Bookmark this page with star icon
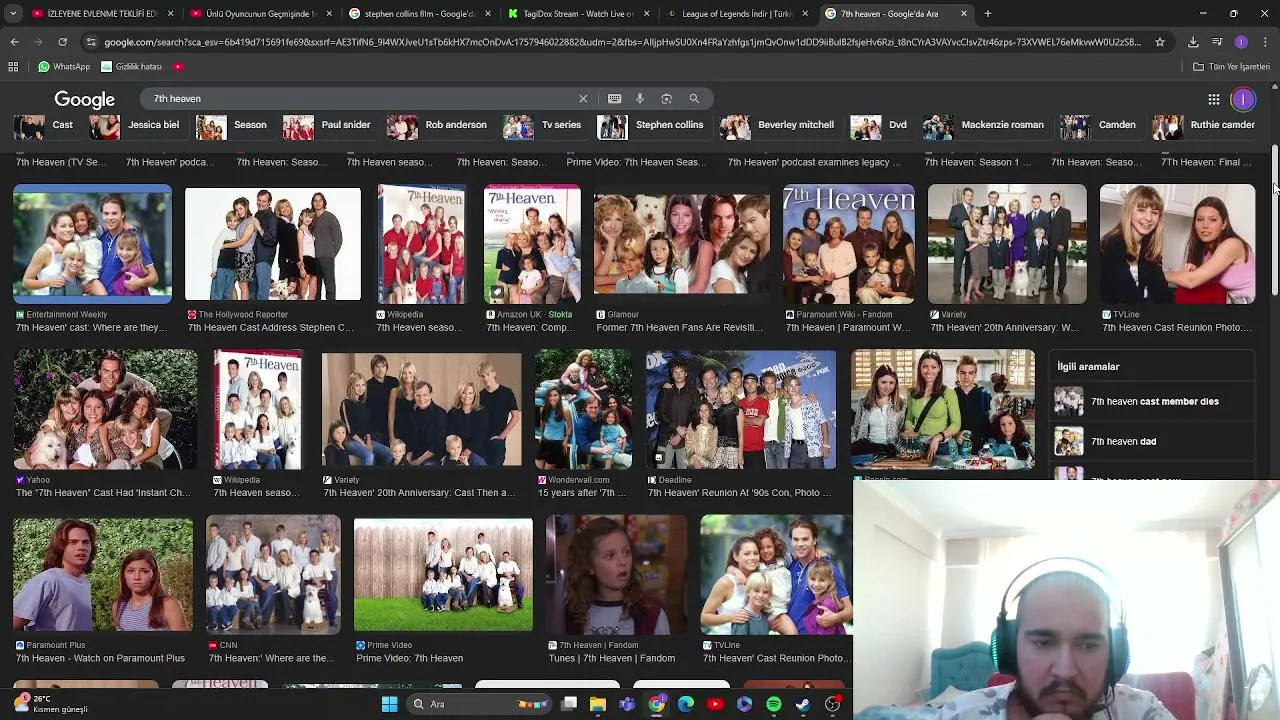The image size is (1280, 720). [x=1160, y=42]
